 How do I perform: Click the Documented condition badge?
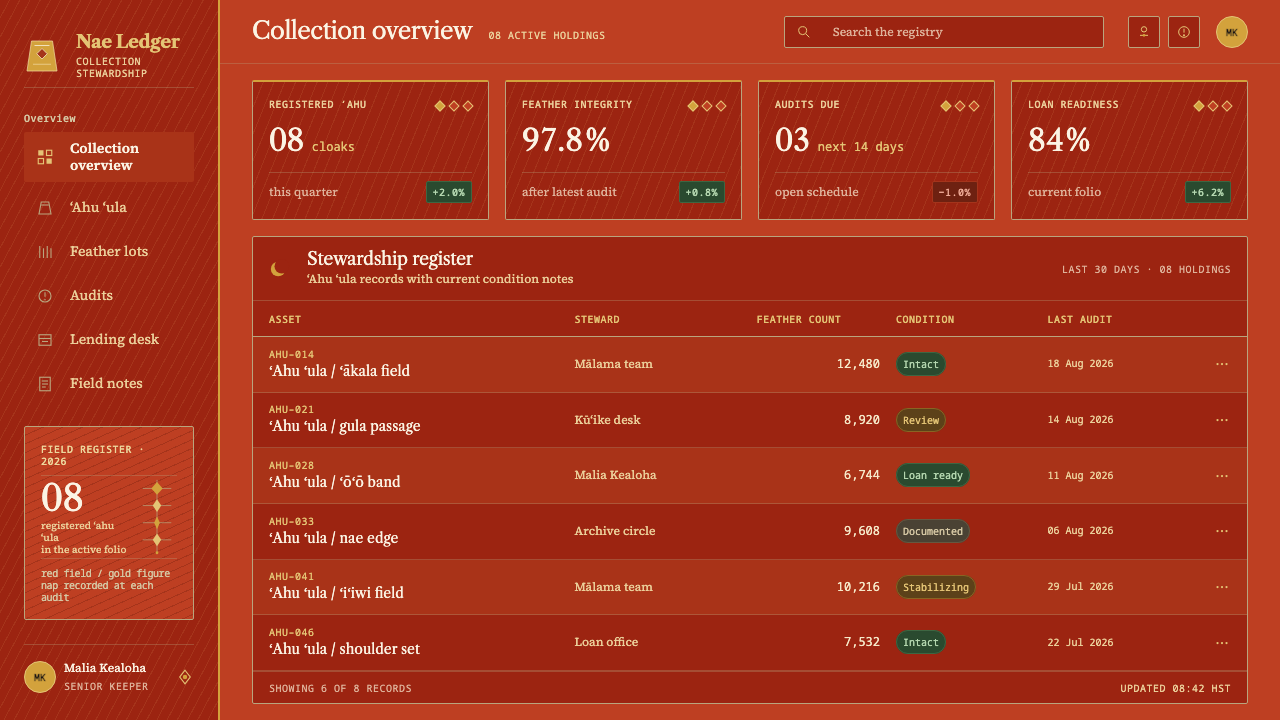[x=933, y=531]
